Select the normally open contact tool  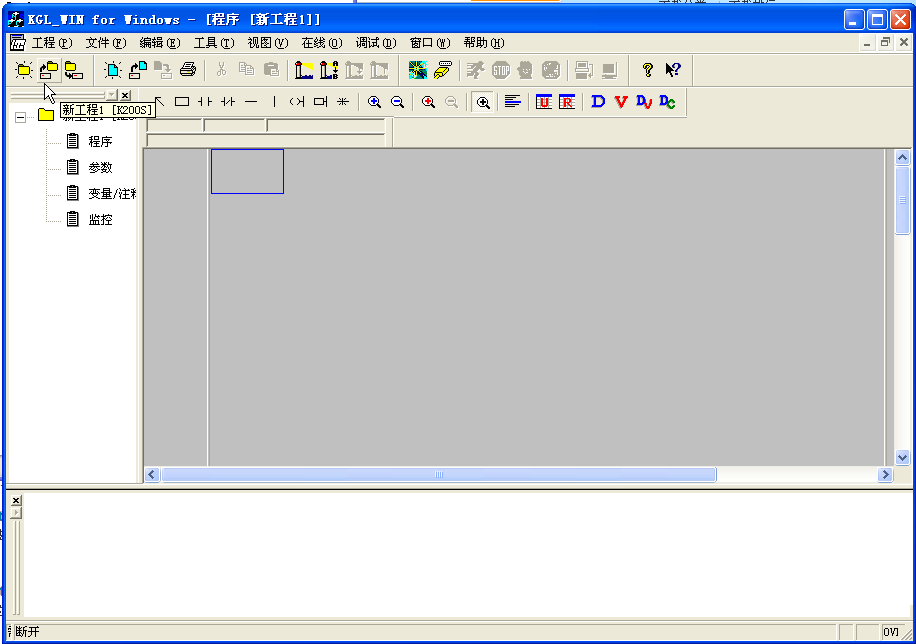point(204,102)
